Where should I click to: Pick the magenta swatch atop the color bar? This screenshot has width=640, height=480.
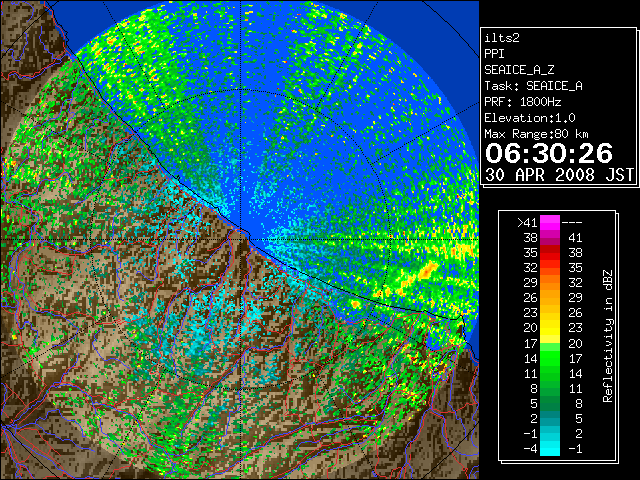(x=550, y=223)
